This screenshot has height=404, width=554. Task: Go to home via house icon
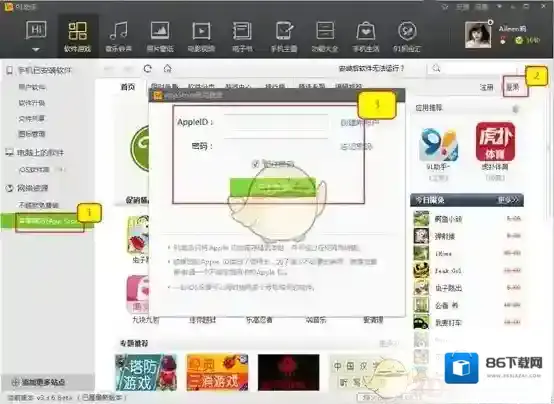(x=167, y=69)
